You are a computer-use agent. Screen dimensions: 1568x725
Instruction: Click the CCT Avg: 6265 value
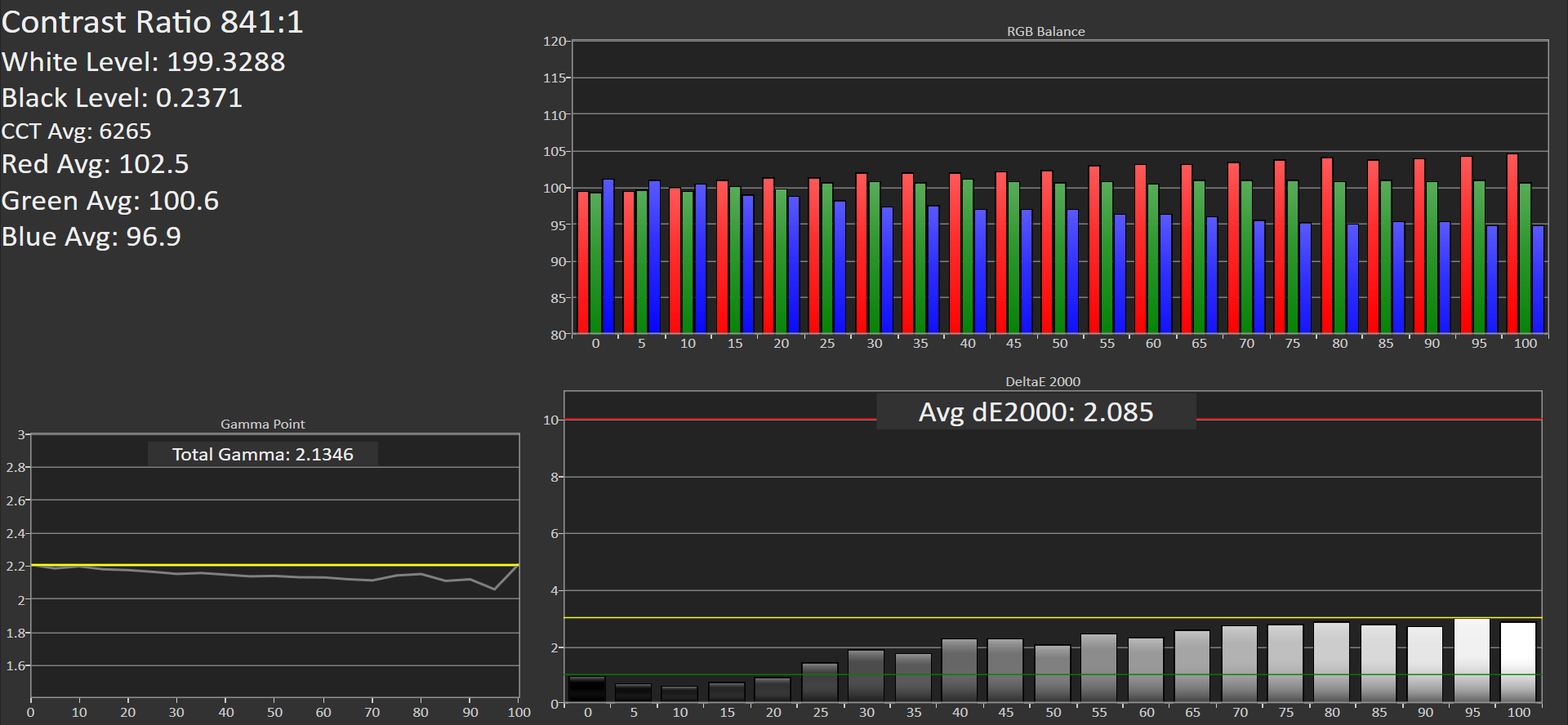(x=77, y=131)
